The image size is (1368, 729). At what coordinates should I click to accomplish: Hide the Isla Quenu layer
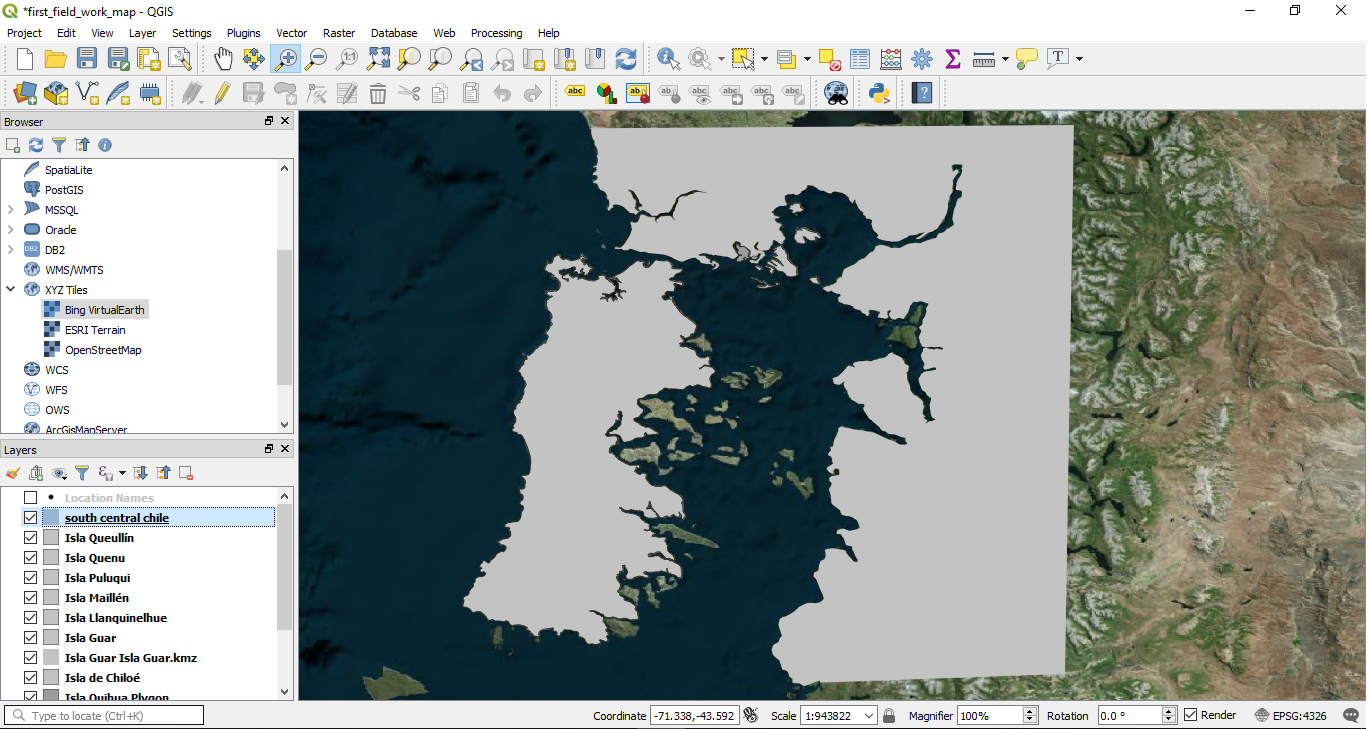click(x=31, y=558)
